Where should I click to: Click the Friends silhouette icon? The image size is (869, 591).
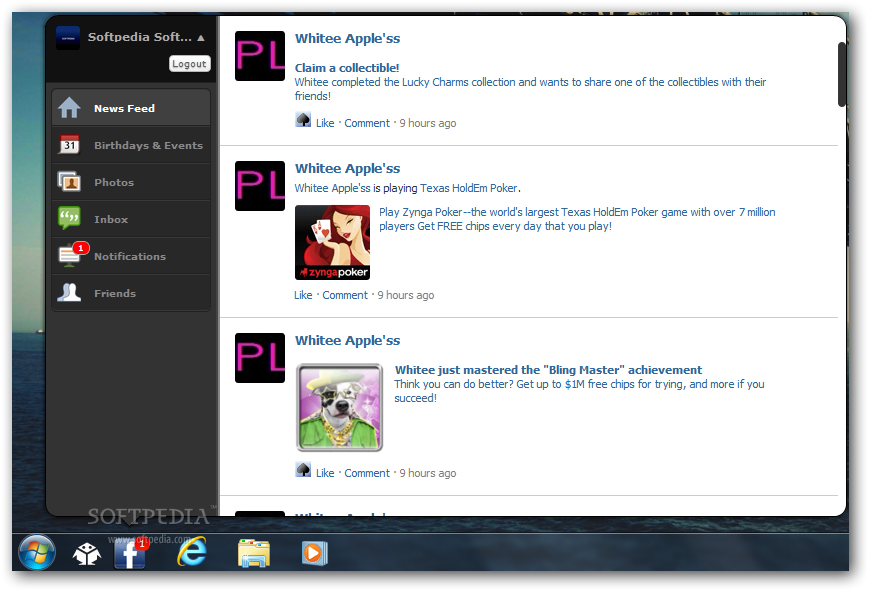tap(69, 292)
